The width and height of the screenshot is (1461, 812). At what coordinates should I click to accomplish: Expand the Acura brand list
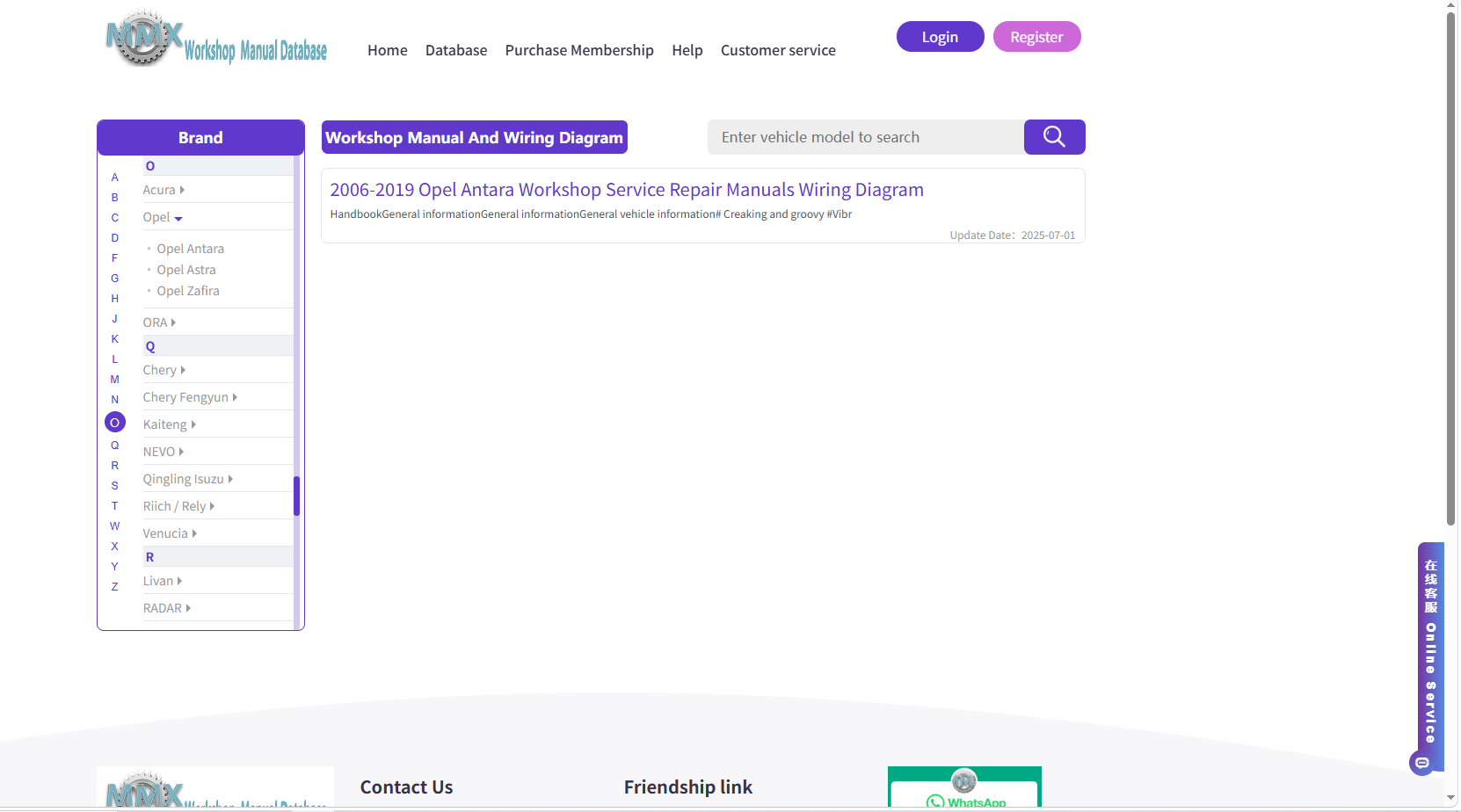click(164, 190)
